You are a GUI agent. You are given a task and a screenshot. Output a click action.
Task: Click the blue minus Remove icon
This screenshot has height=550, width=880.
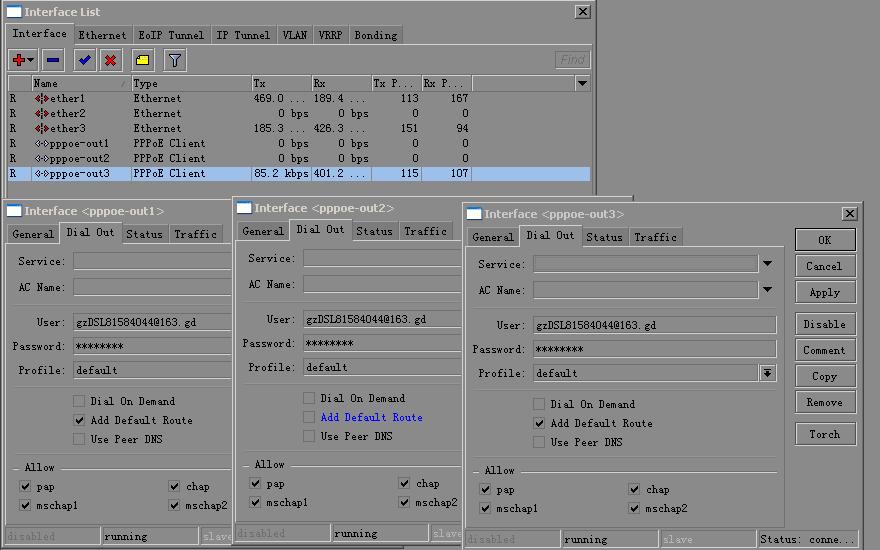53,60
